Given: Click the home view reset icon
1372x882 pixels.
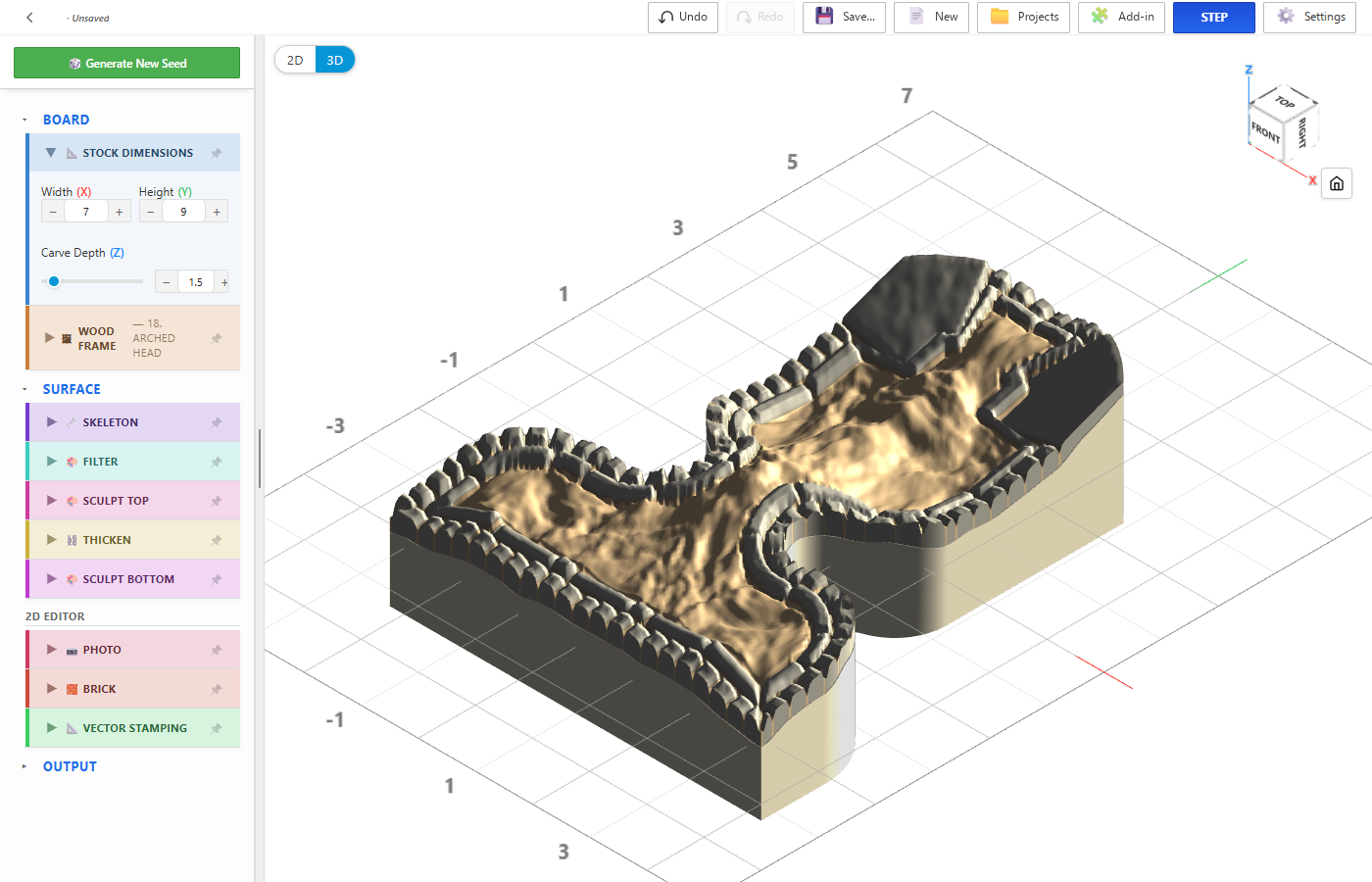Looking at the screenshot, I should 1337,183.
